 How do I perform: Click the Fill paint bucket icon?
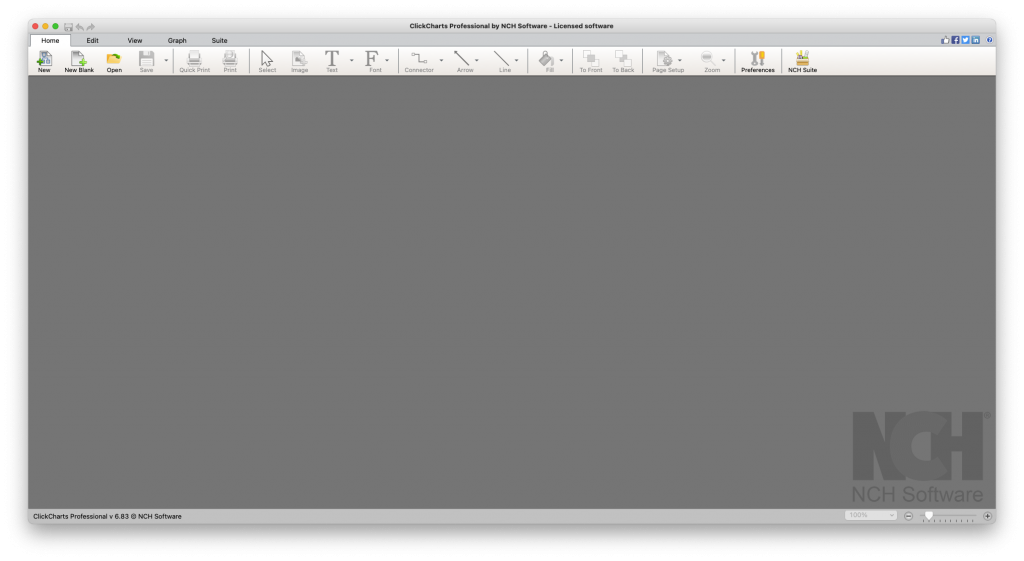pyautogui.click(x=547, y=61)
